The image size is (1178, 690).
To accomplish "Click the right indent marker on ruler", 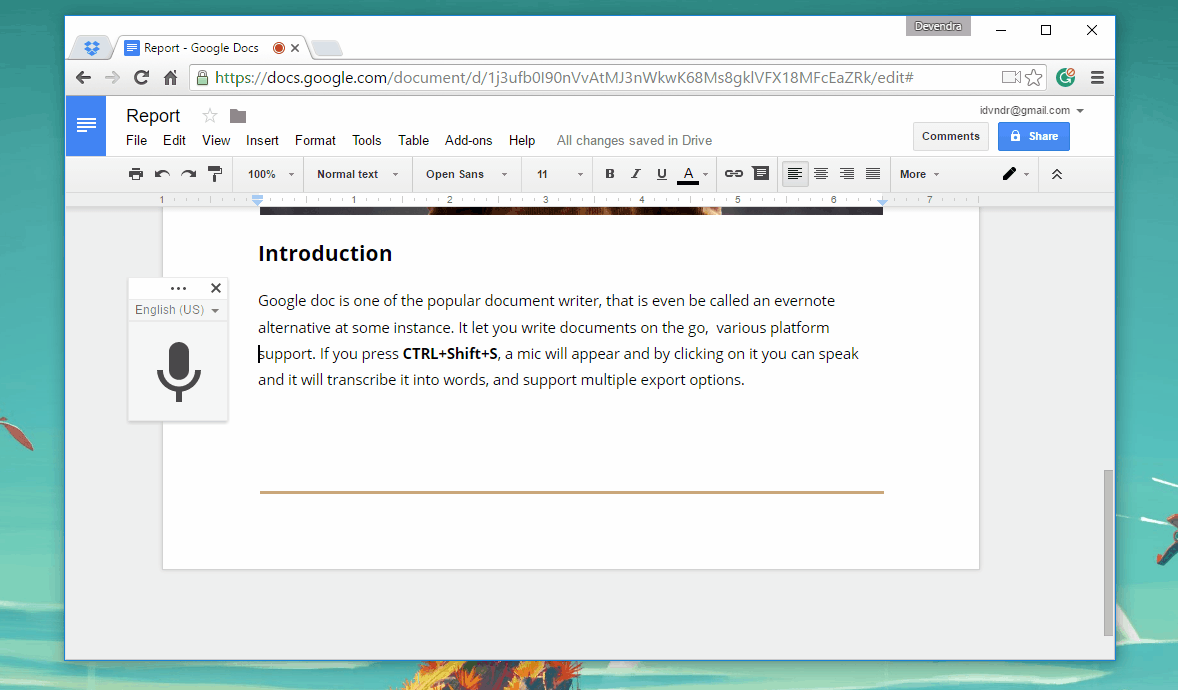I will tap(883, 201).
